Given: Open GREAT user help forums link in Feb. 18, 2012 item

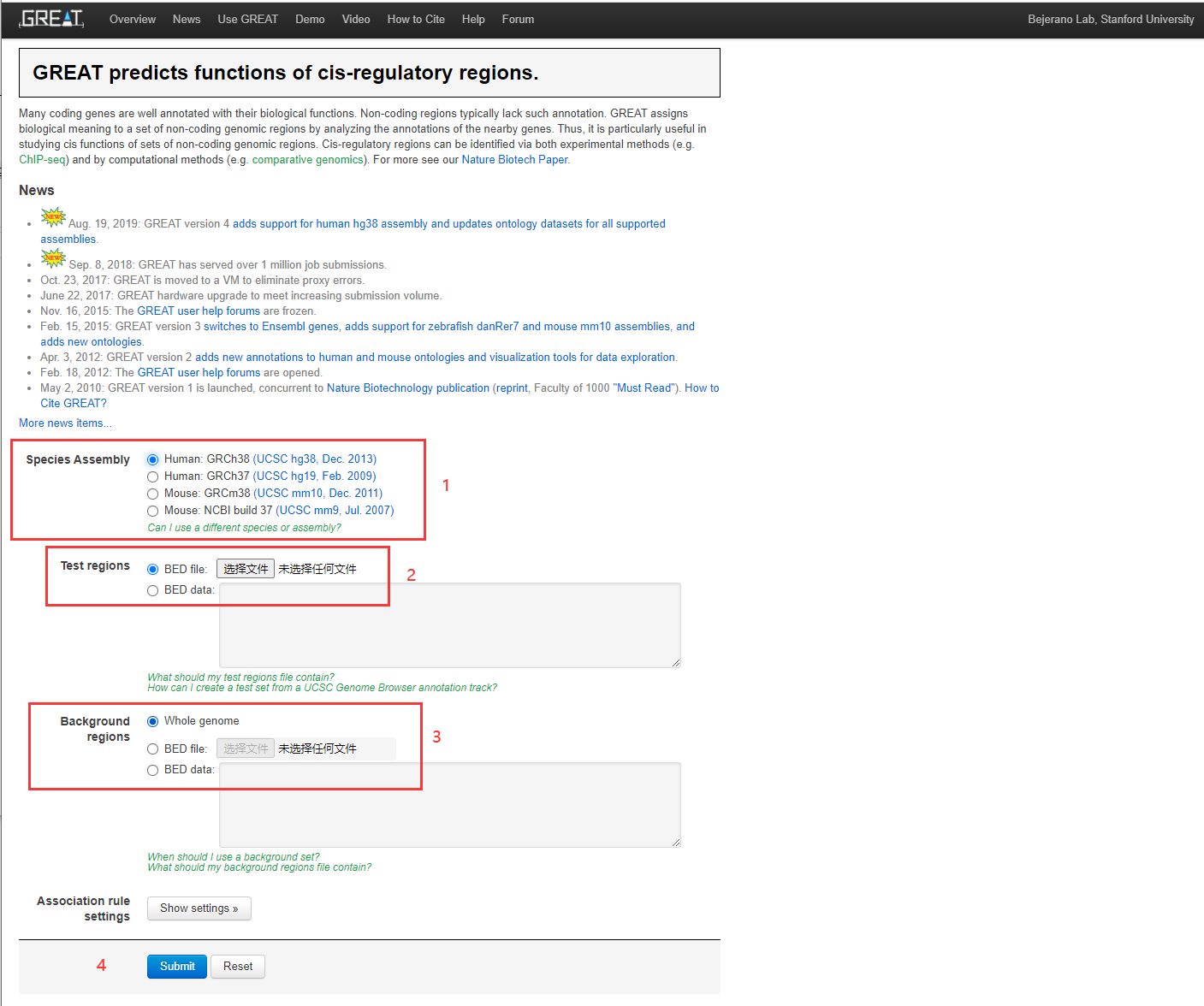Looking at the screenshot, I should [199, 373].
